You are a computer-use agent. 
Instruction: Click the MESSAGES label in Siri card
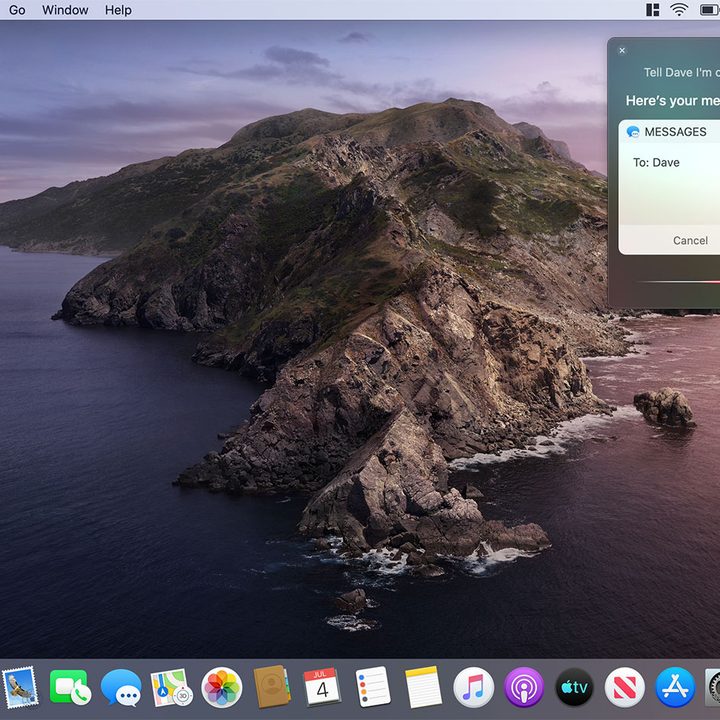pos(675,132)
